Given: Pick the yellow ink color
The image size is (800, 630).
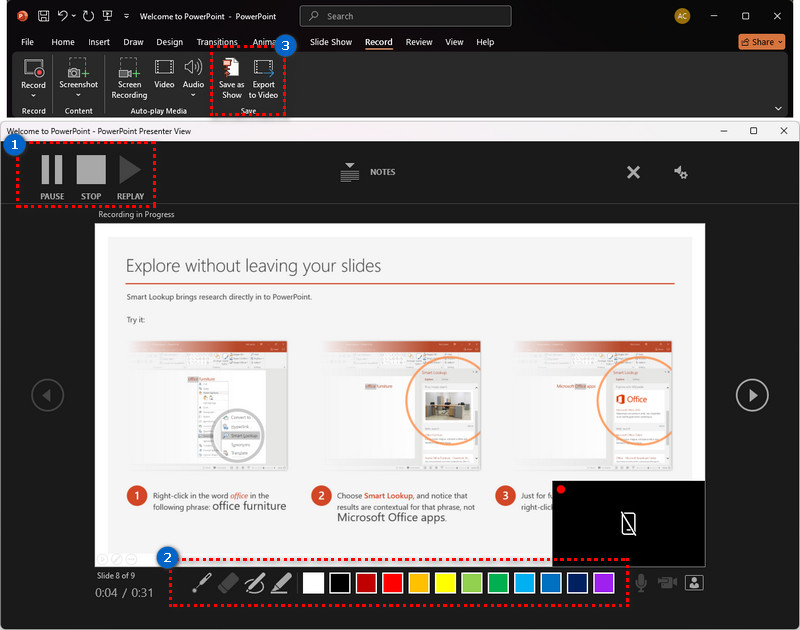Looking at the screenshot, I should click(445, 583).
